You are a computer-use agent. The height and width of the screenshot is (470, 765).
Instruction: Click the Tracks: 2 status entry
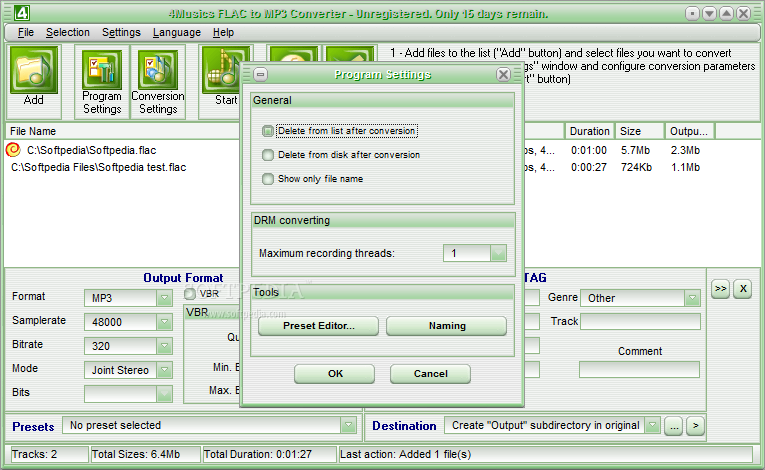[x=48, y=454]
